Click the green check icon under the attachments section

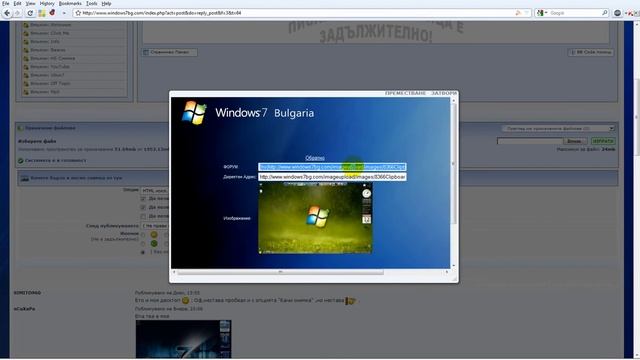click(20, 161)
